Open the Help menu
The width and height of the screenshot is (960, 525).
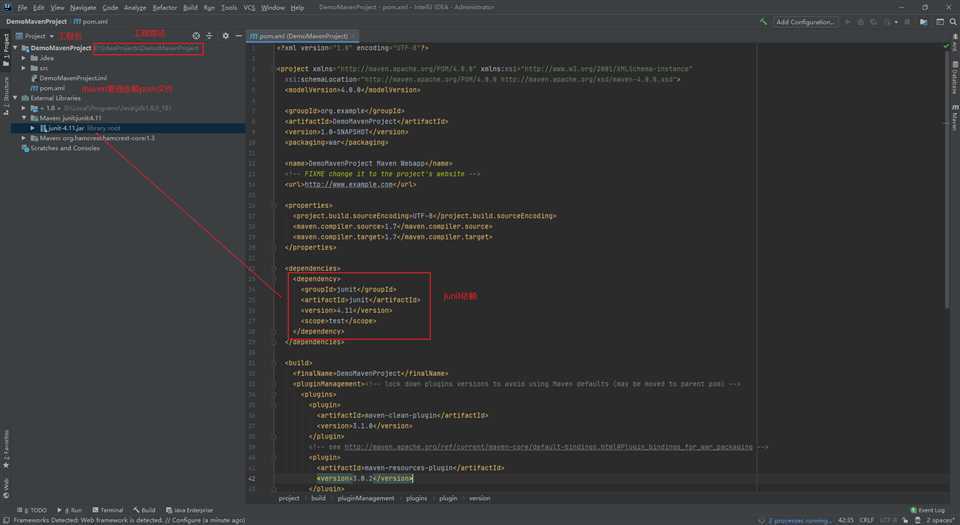[x=297, y=7]
